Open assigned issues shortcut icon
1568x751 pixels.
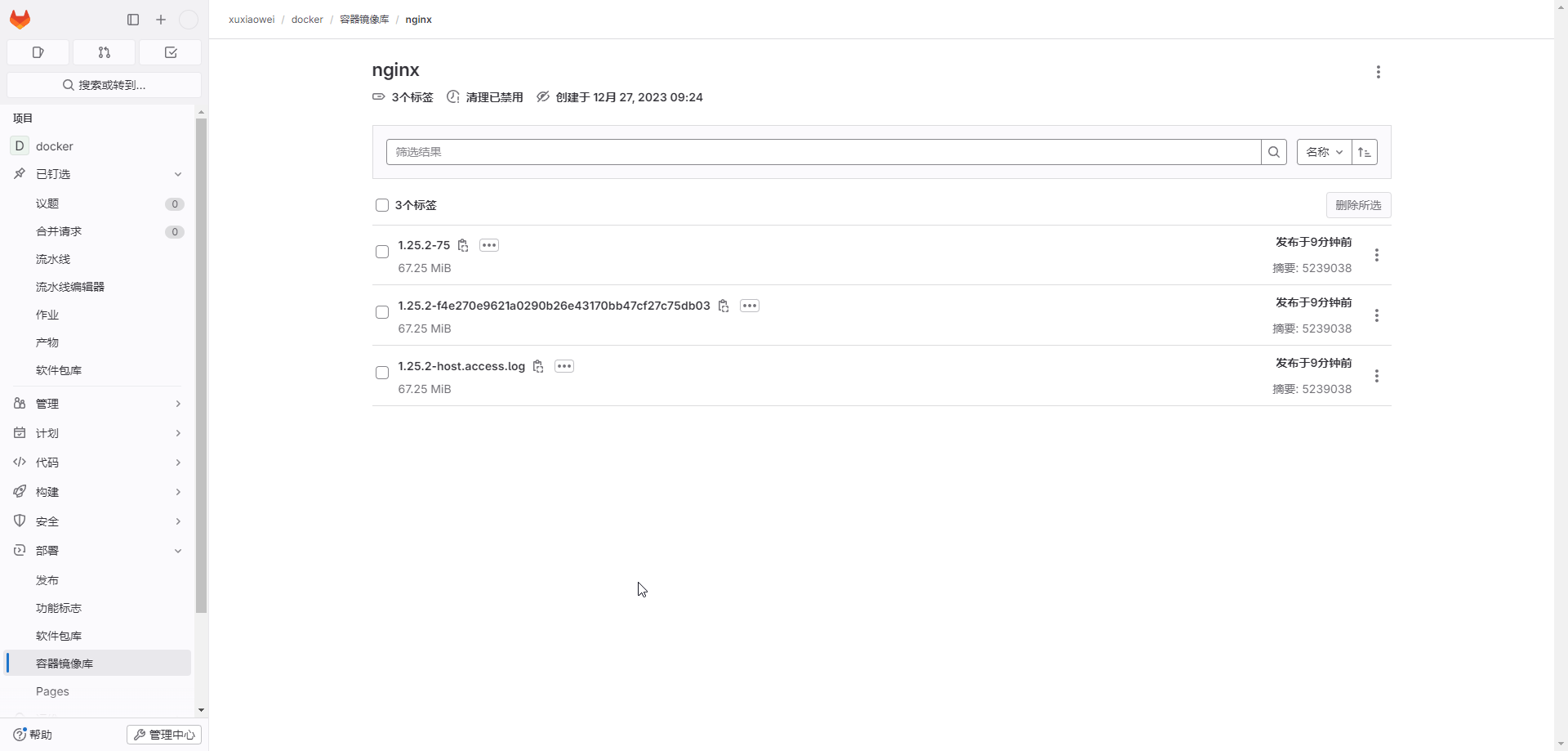click(38, 52)
